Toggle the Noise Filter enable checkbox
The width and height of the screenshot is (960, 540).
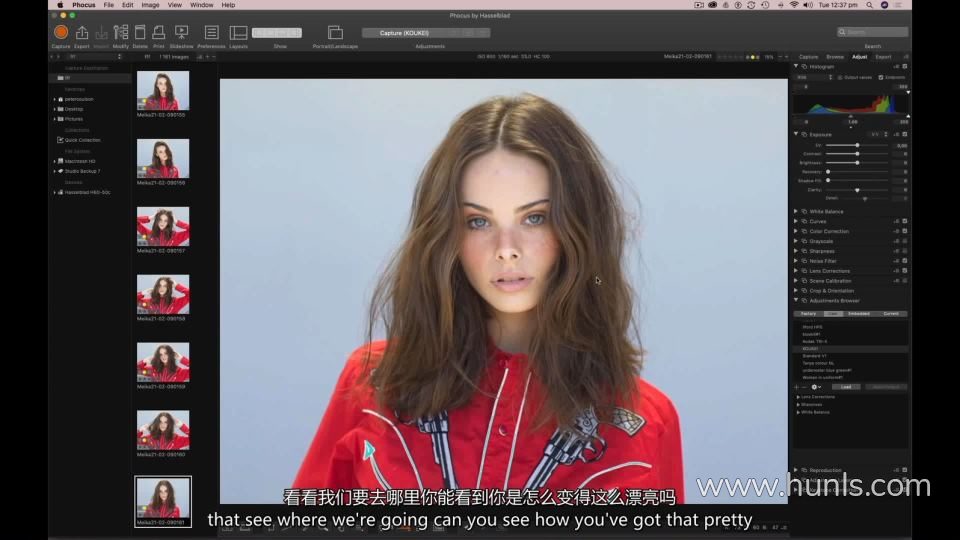(x=905, y=261)
